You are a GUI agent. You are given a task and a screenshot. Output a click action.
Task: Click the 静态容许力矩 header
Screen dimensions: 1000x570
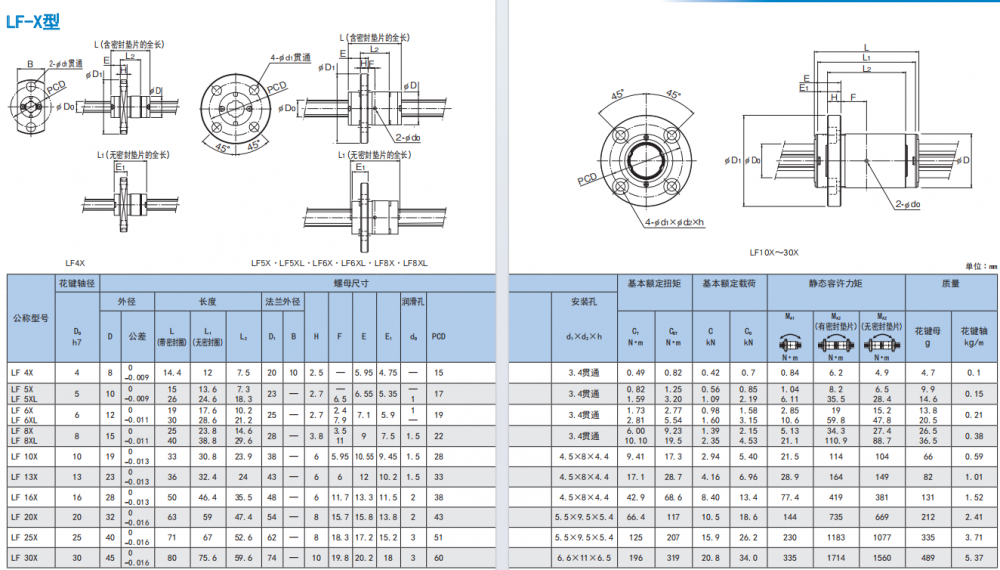pyautogui.click(x=835, y=283)
